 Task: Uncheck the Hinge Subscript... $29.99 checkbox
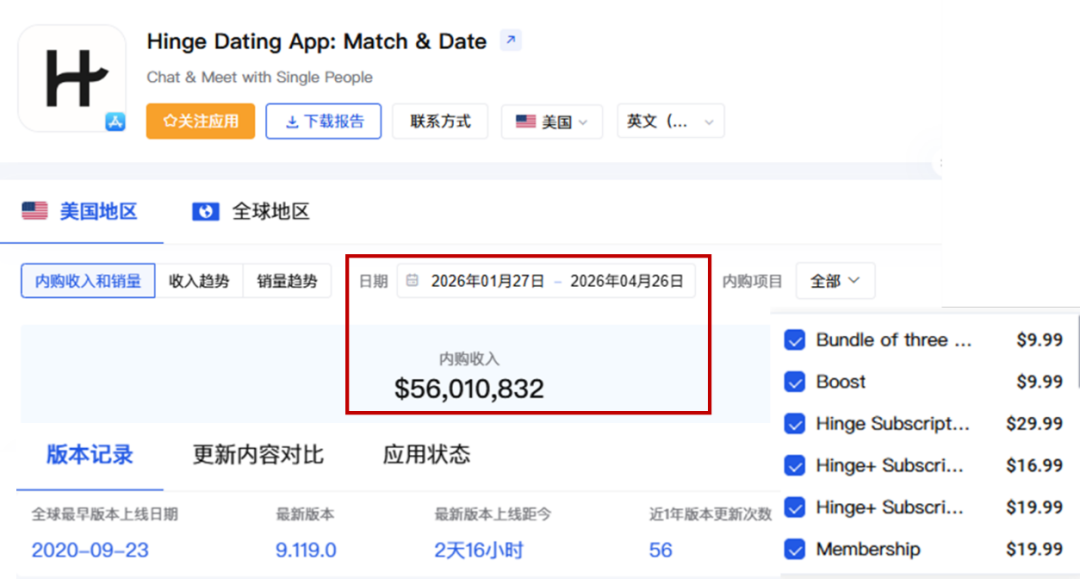pyautogui.click(x=794, y=423)
